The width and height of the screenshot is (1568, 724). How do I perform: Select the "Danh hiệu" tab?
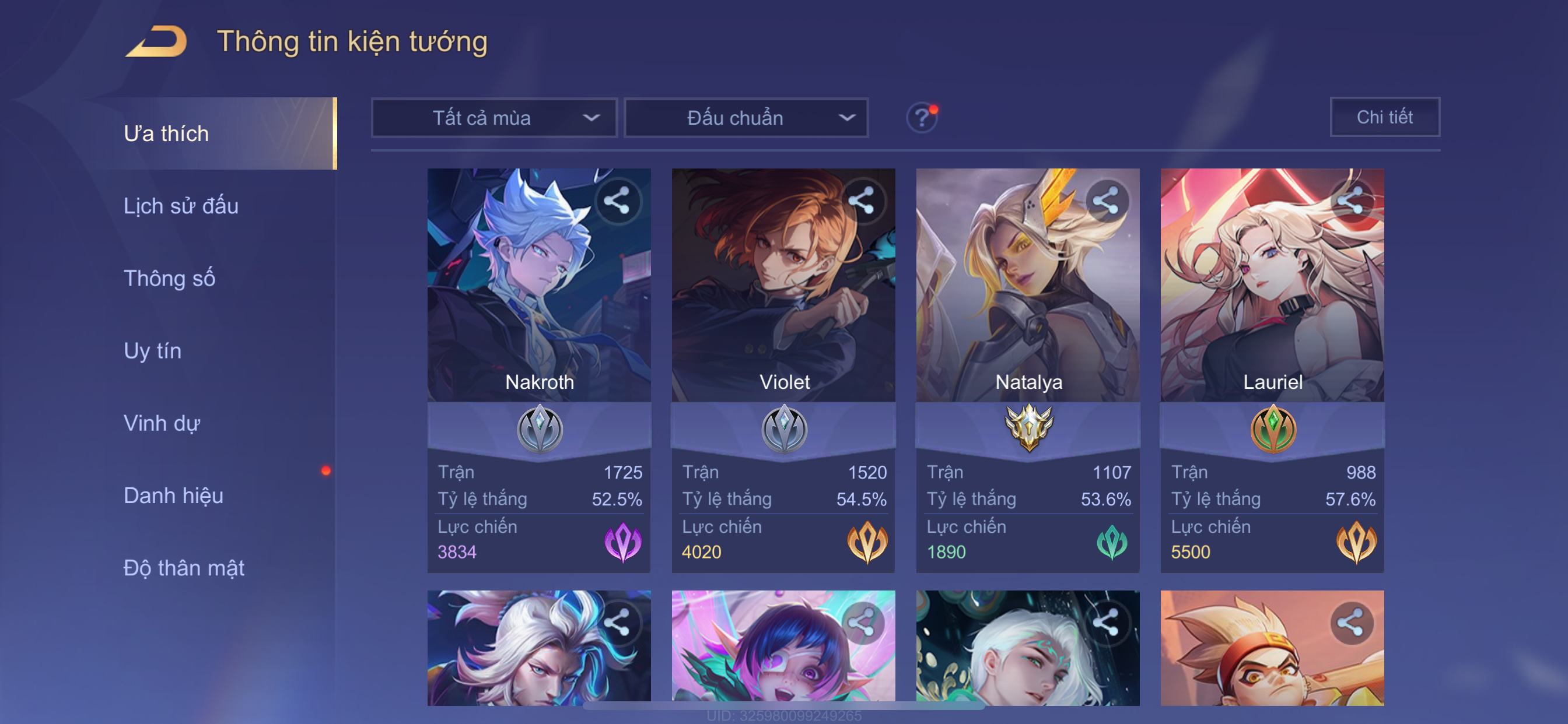pyautogui.click(x=173, y=496)
